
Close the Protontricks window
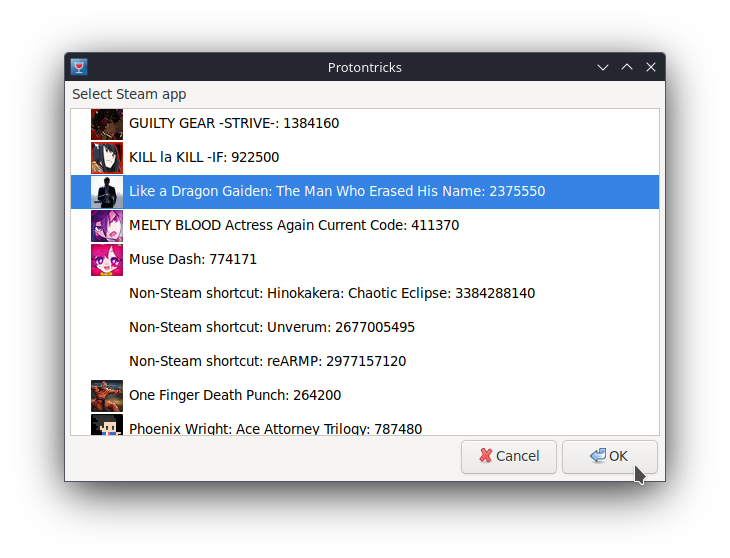coord(651,67)
